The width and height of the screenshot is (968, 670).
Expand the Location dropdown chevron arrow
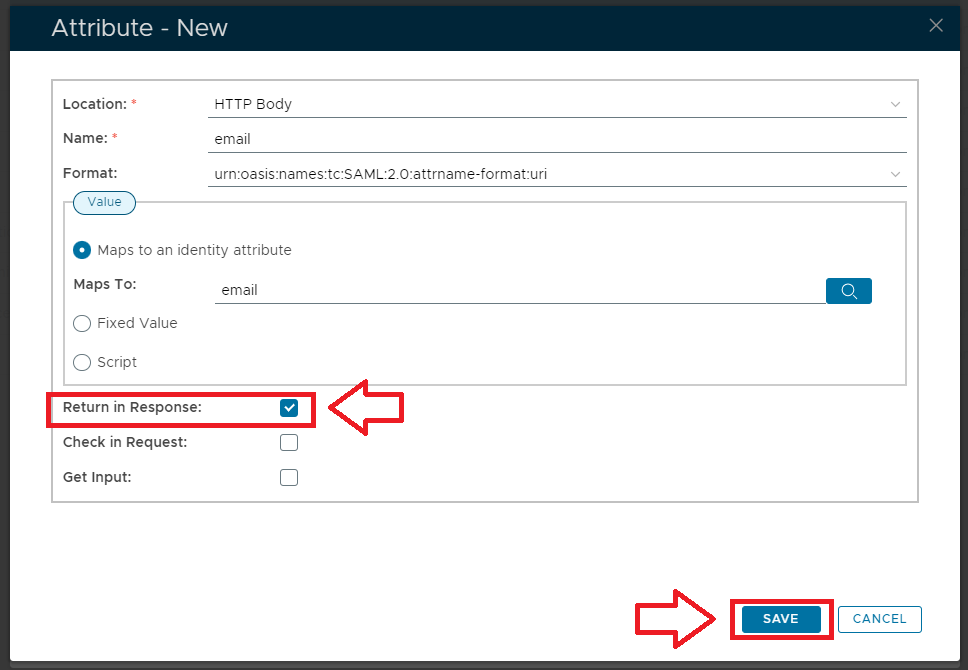pyautogui.click(x=895, y=104)
